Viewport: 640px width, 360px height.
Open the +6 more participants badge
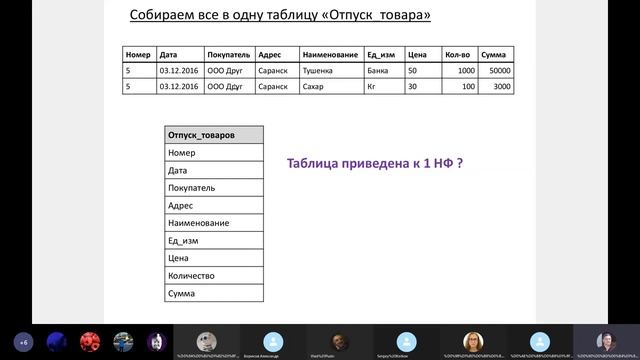click(x=24, y=342)
